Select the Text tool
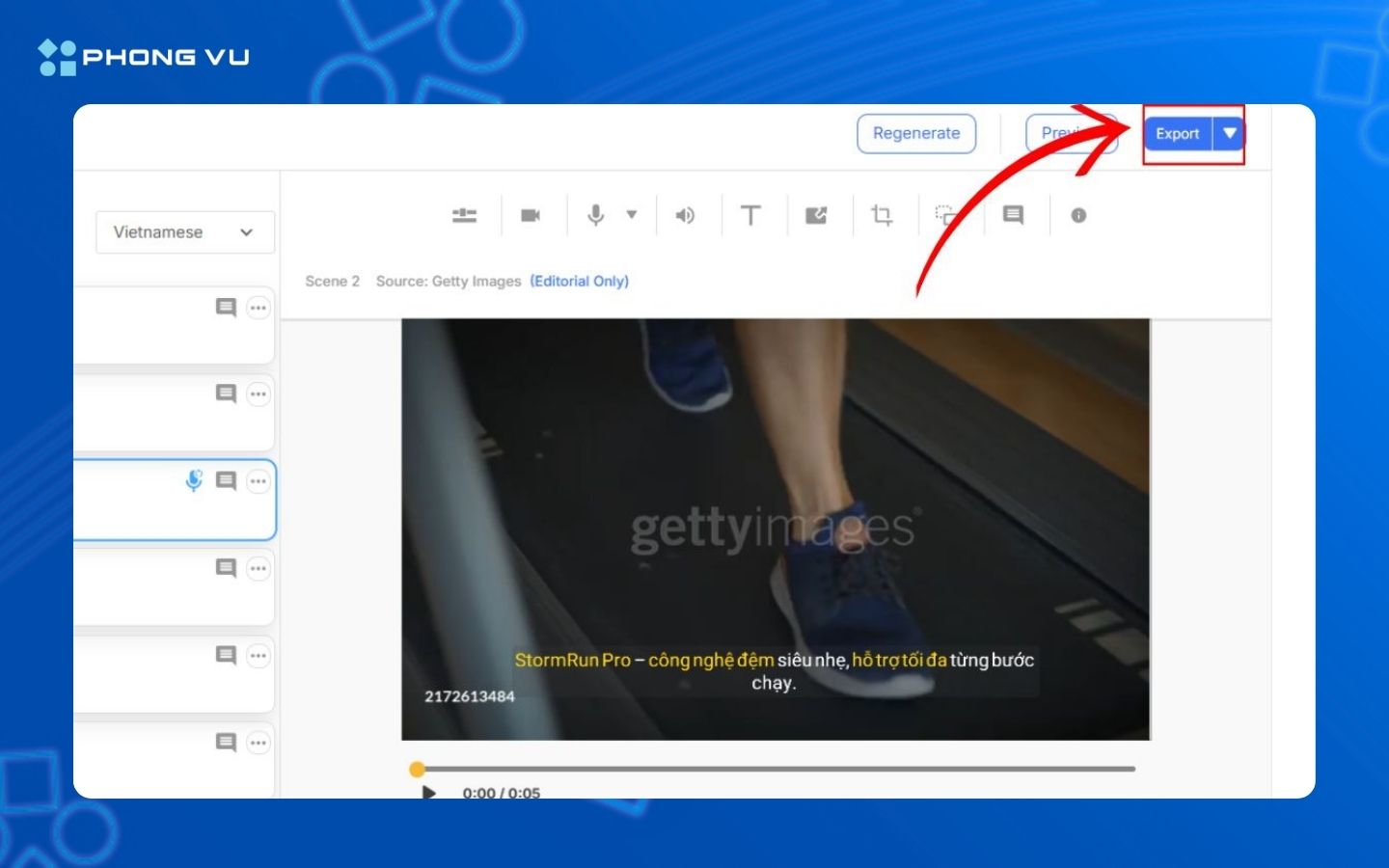This screenshot has width=1389, height=868. point(751,215)
